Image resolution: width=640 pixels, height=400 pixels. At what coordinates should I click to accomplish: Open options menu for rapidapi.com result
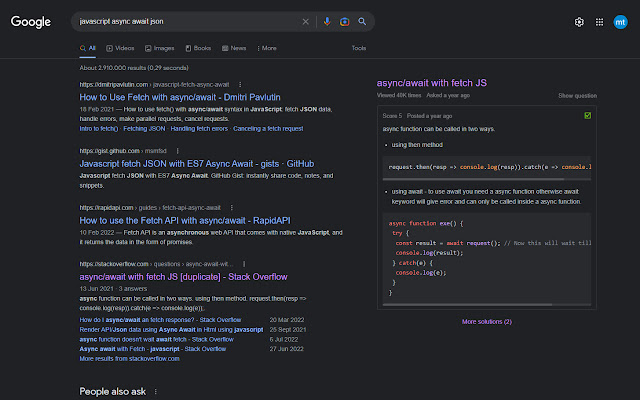231,208
